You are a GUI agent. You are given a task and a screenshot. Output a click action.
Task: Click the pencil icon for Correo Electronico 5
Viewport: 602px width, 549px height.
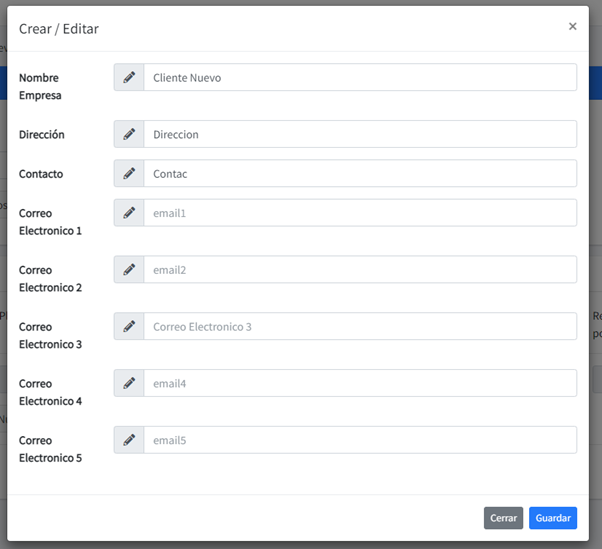click(129, 440)
